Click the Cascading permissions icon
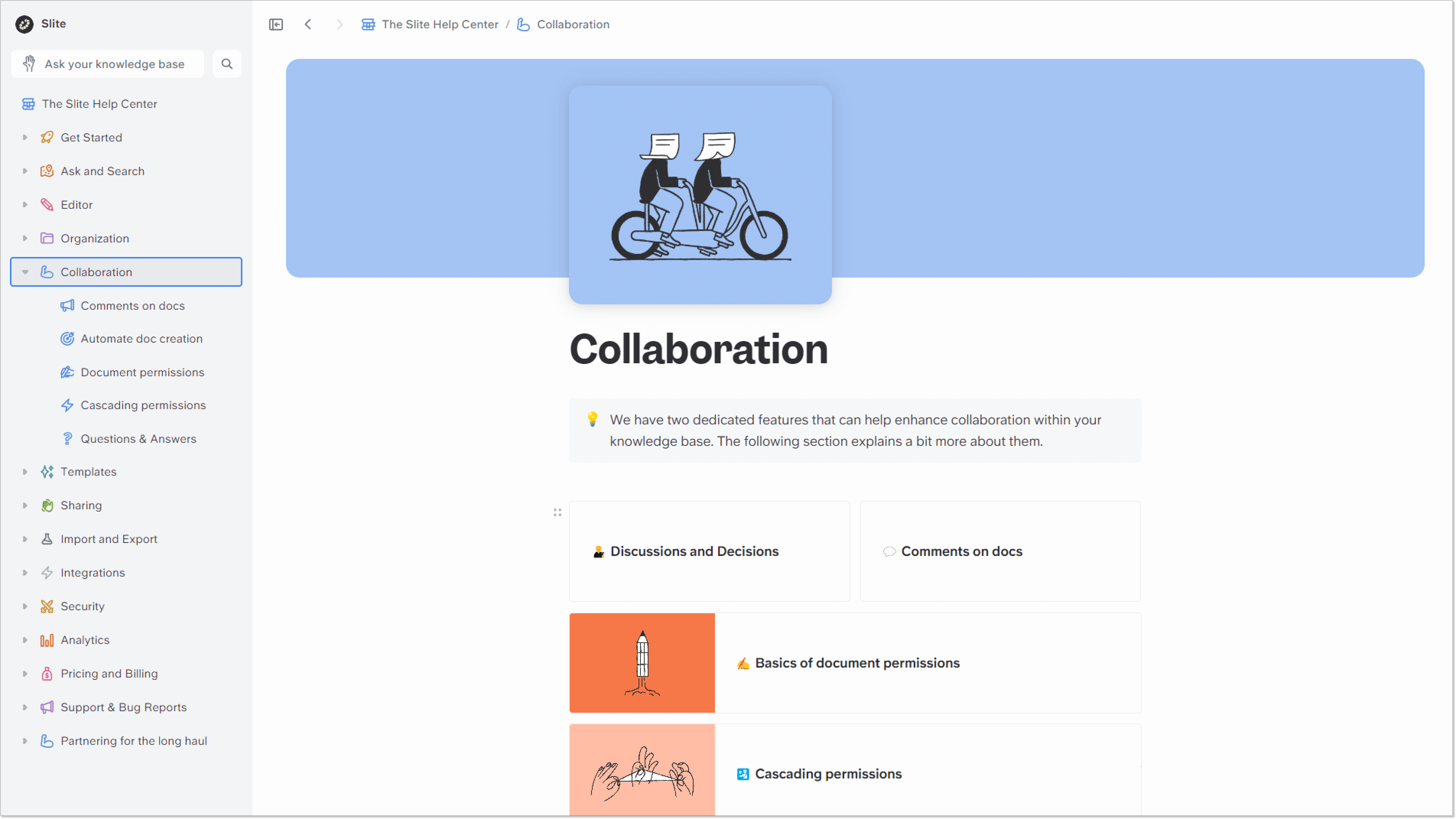Viewport: 1456px width, 819px height. tap(67, 405)
